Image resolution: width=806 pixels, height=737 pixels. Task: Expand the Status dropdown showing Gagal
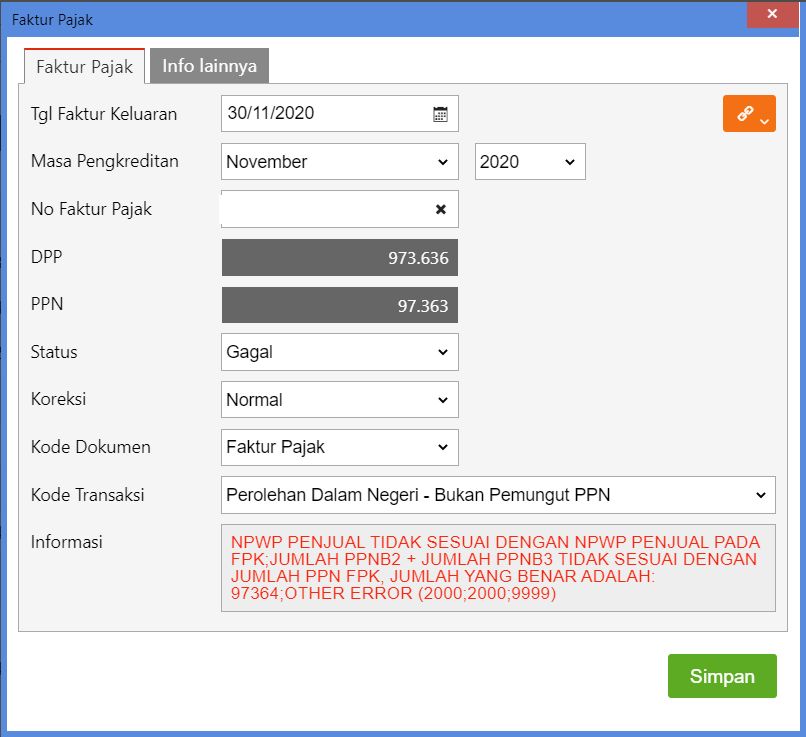pos(340,352)
